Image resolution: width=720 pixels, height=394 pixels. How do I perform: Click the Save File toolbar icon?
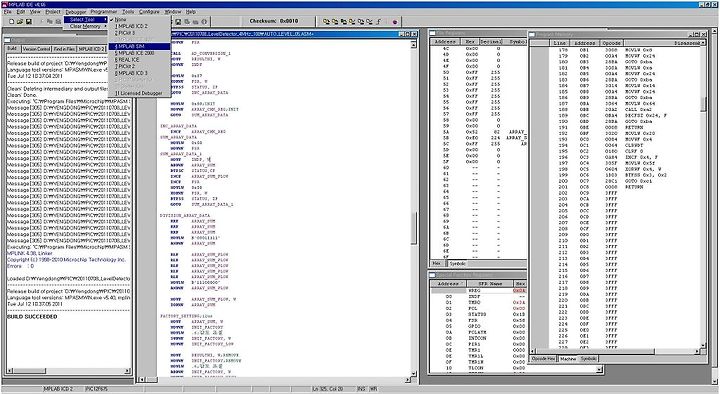click(28, 22)
